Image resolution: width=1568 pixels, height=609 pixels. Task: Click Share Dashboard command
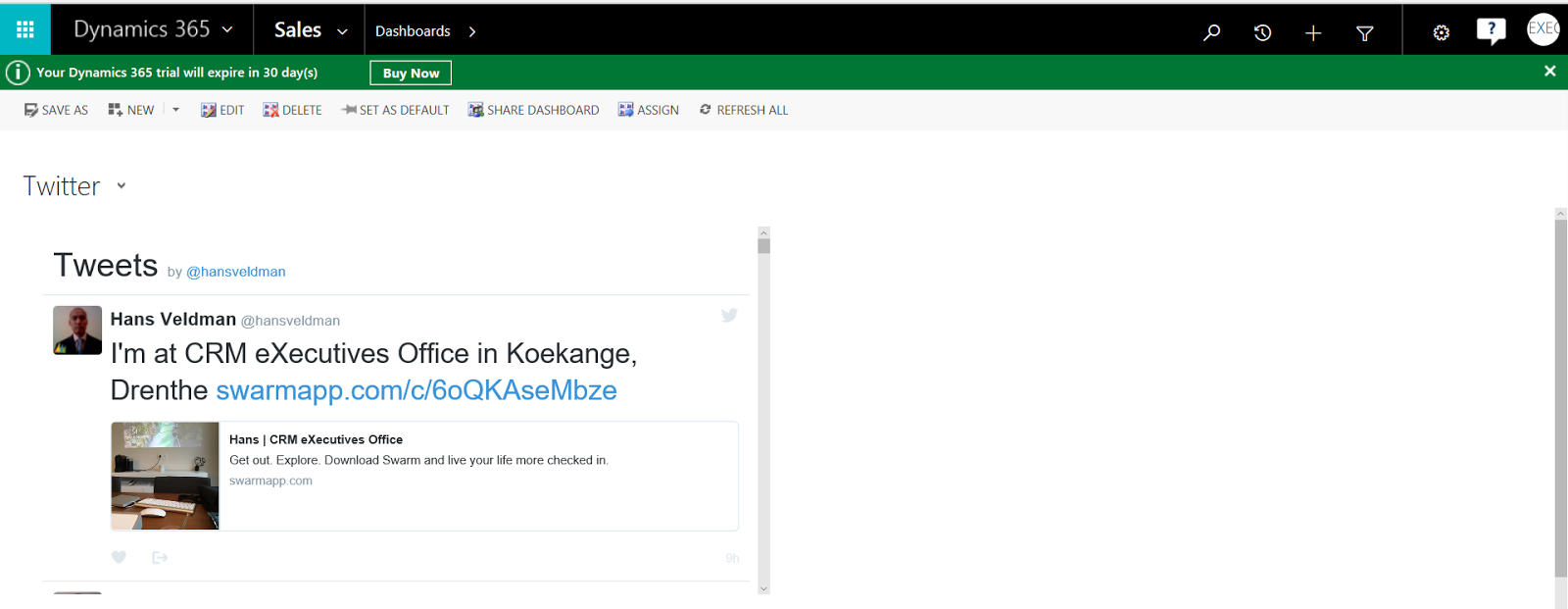click(533, 110)
